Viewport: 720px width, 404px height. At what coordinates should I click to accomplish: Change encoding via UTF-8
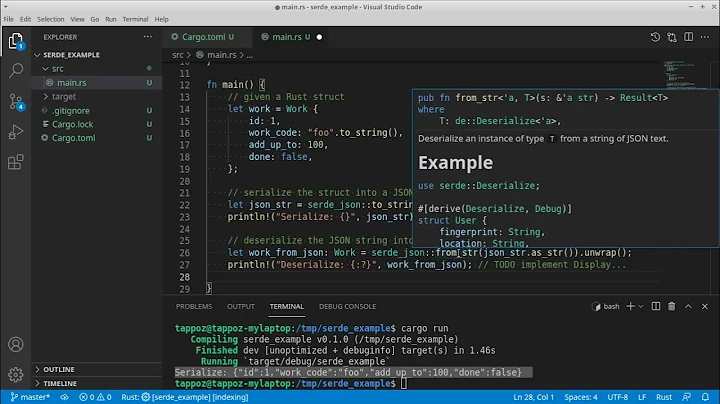(x=618, y=397)
